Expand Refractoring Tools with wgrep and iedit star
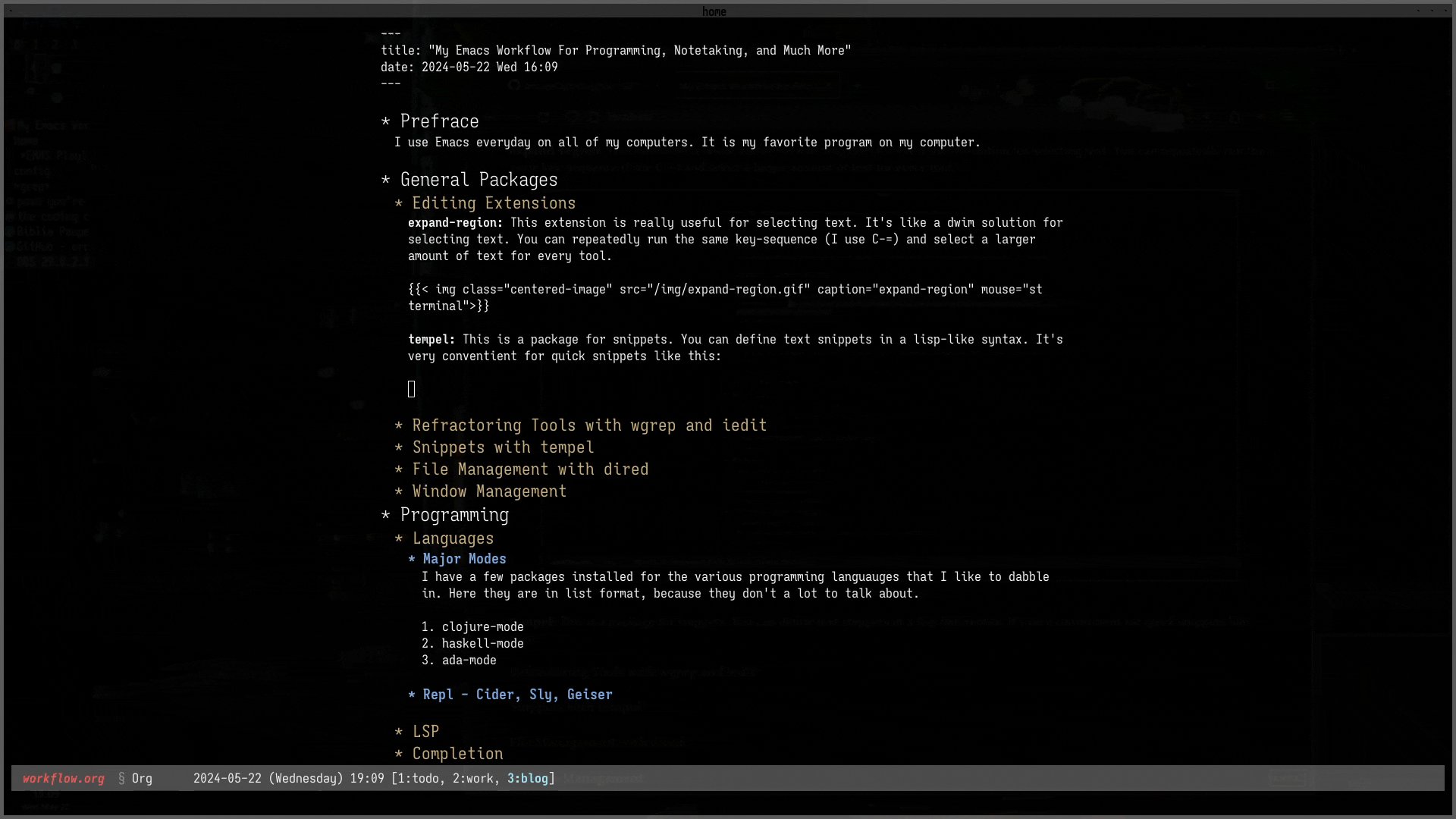This screenshot has height=819, width=1456. (399, 426)
